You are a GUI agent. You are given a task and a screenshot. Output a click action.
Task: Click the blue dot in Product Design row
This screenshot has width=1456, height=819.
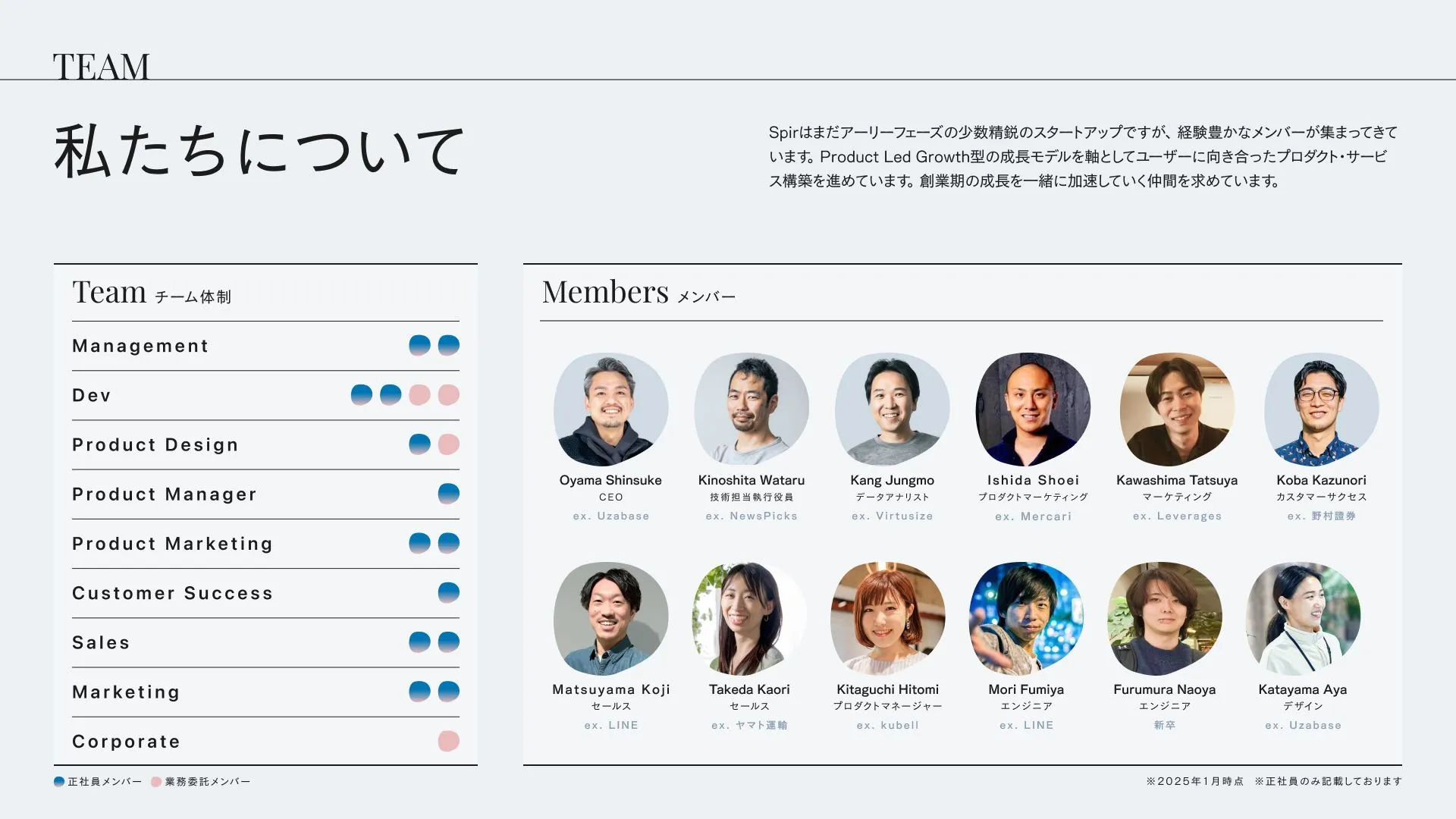[419, 444]
